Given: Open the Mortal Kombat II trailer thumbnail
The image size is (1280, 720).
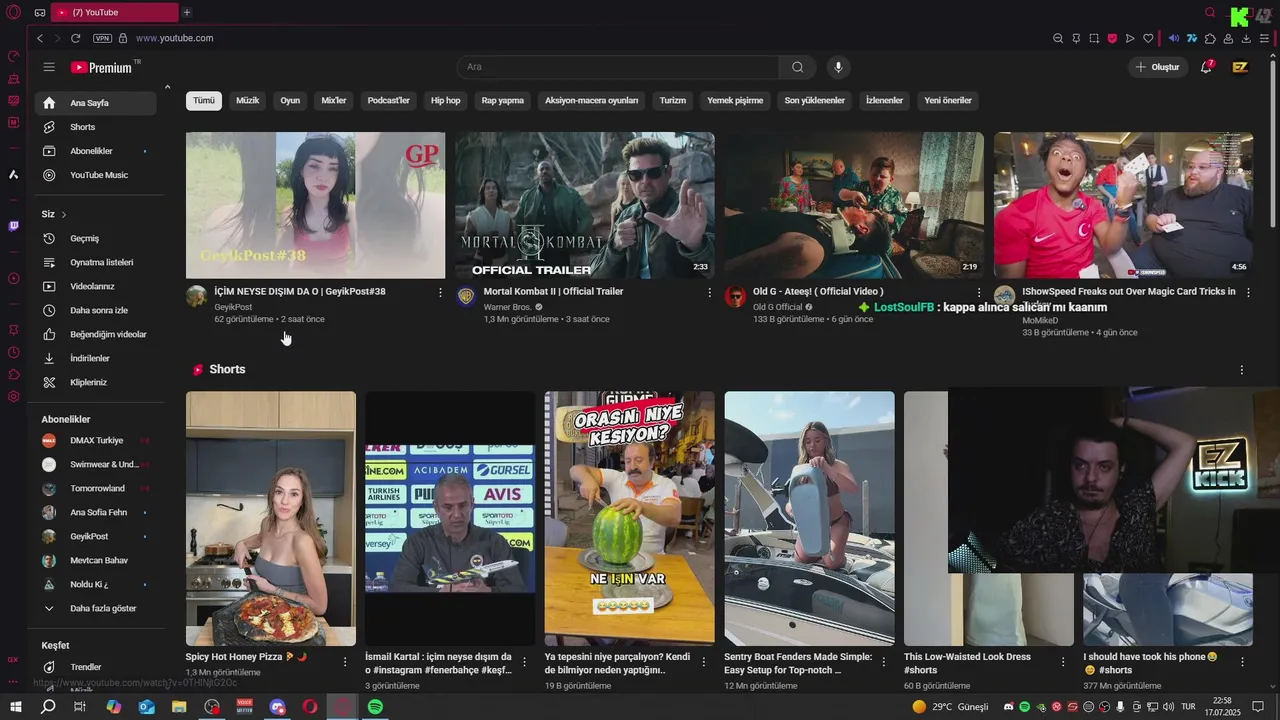Looking at the screenshot, I should coord(585,205).
